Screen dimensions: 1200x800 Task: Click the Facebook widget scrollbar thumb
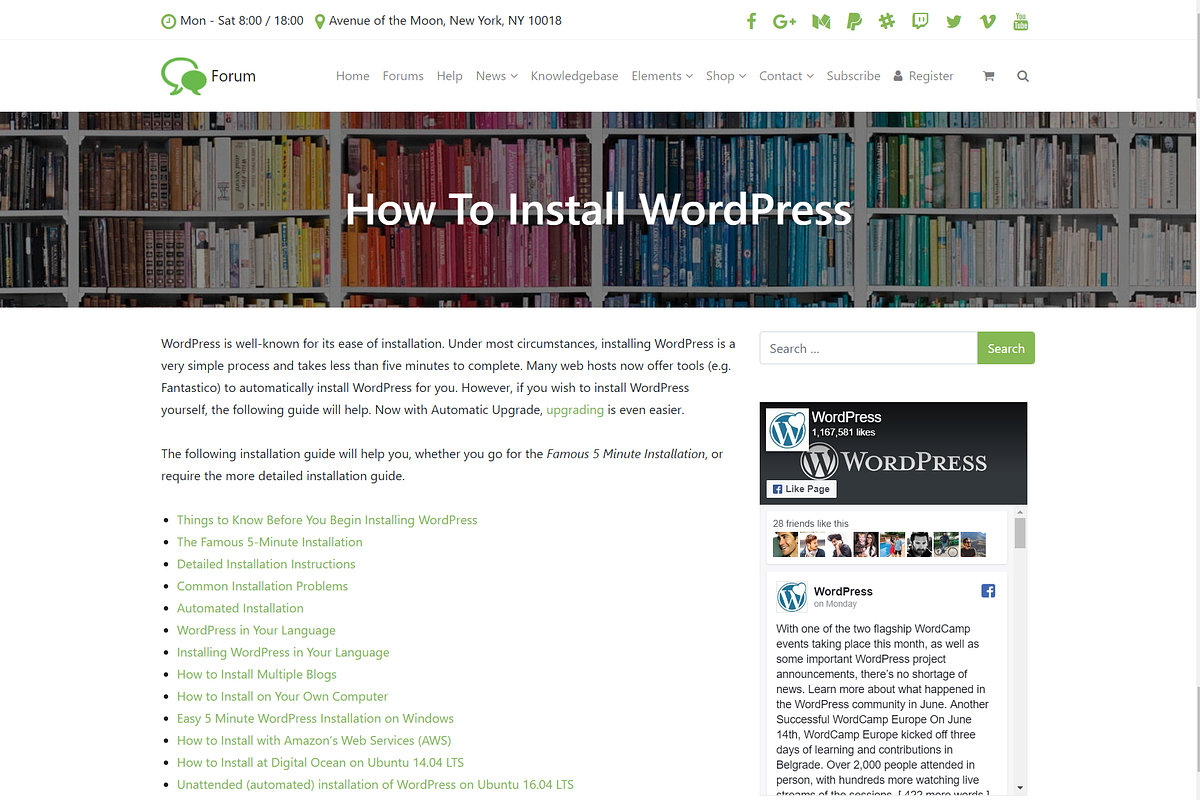click(x=1020, y=533)
